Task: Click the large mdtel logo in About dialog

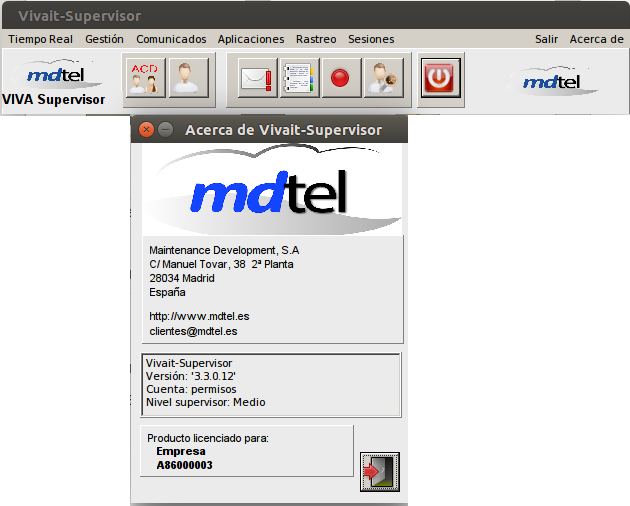Action: pos(272,191)
